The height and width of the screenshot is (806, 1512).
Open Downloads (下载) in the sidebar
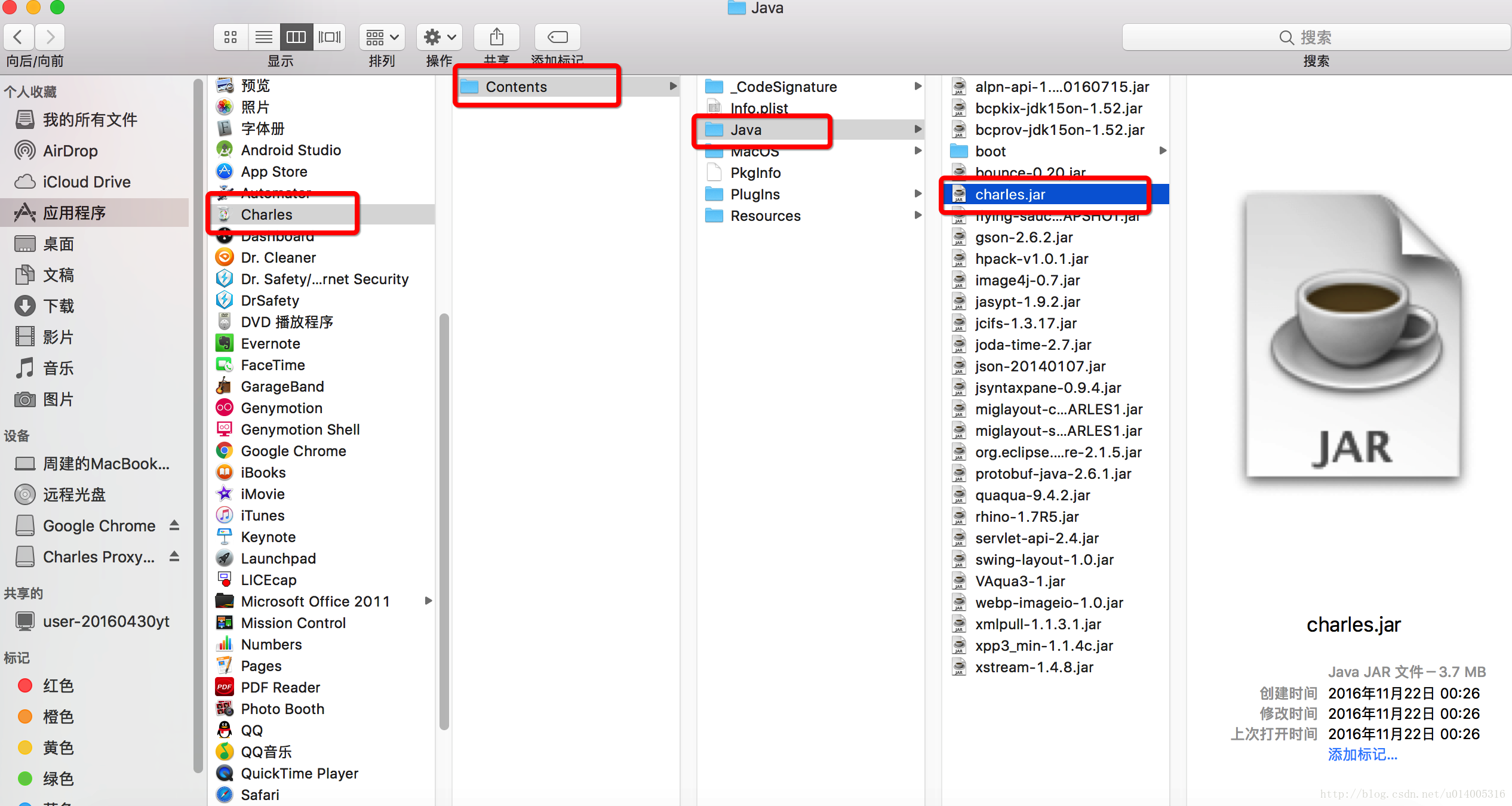[96, 306]
